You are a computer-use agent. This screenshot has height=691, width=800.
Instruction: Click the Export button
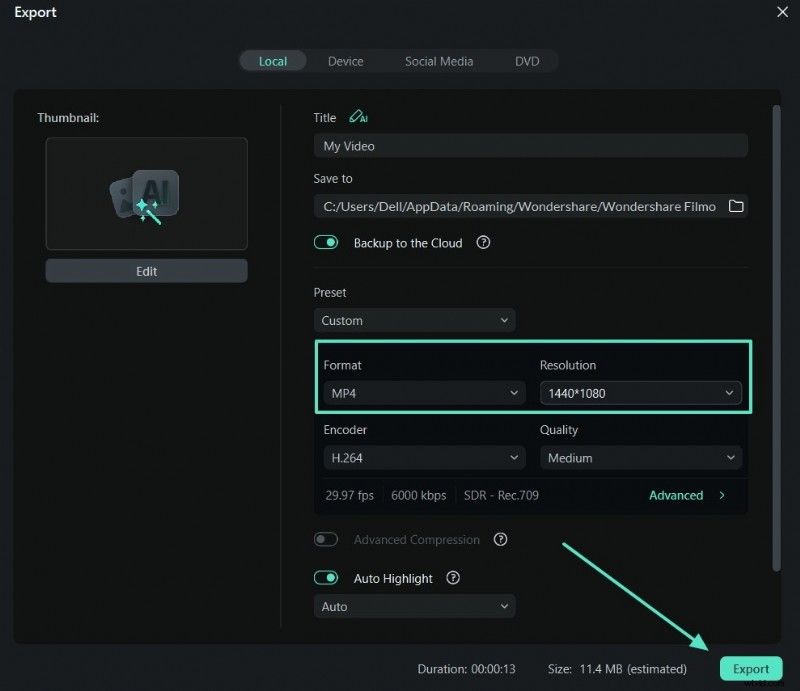click(x=751, y=668)
